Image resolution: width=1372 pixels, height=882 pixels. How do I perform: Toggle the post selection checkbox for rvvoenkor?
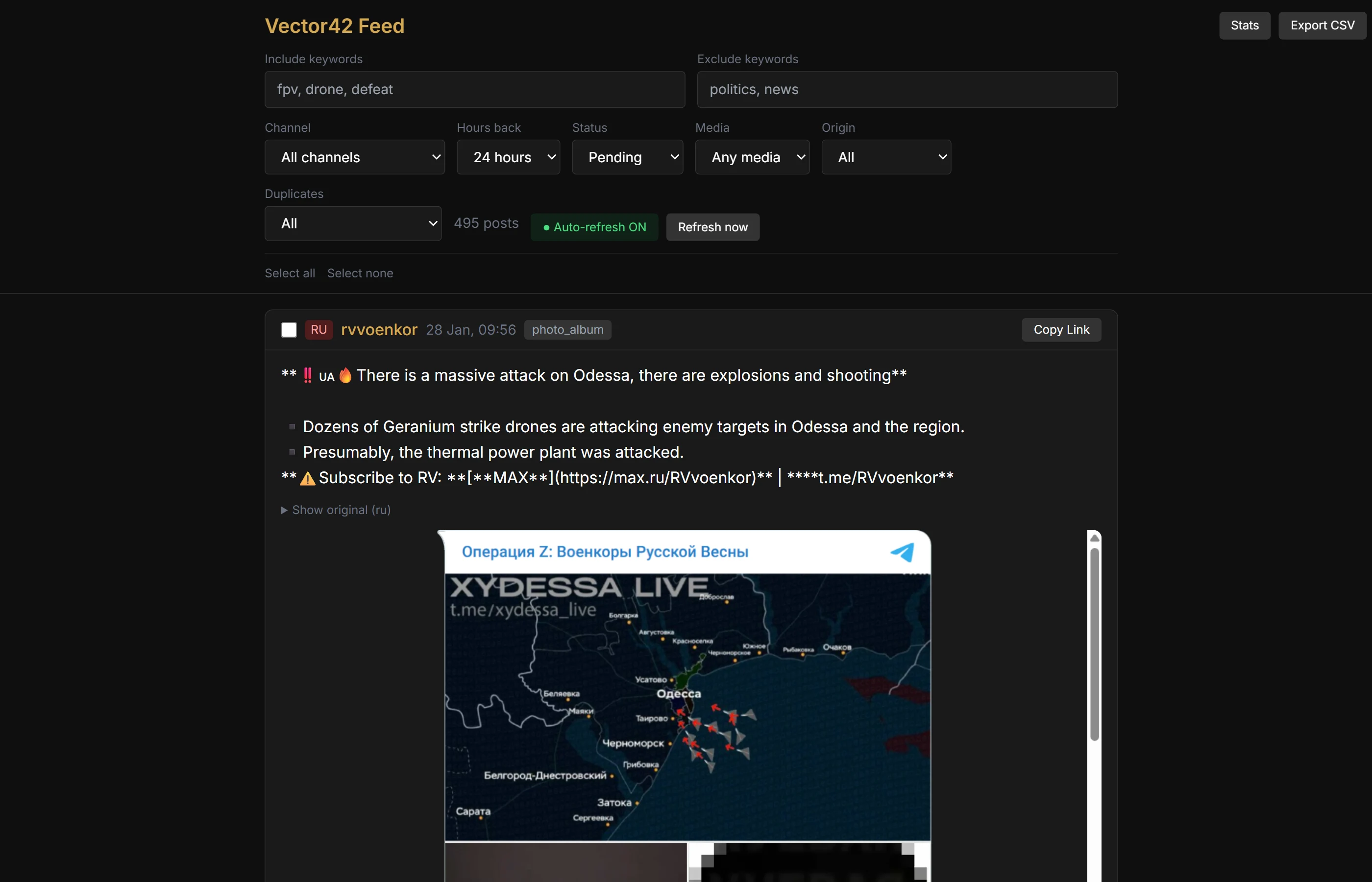tap(289, 329)
